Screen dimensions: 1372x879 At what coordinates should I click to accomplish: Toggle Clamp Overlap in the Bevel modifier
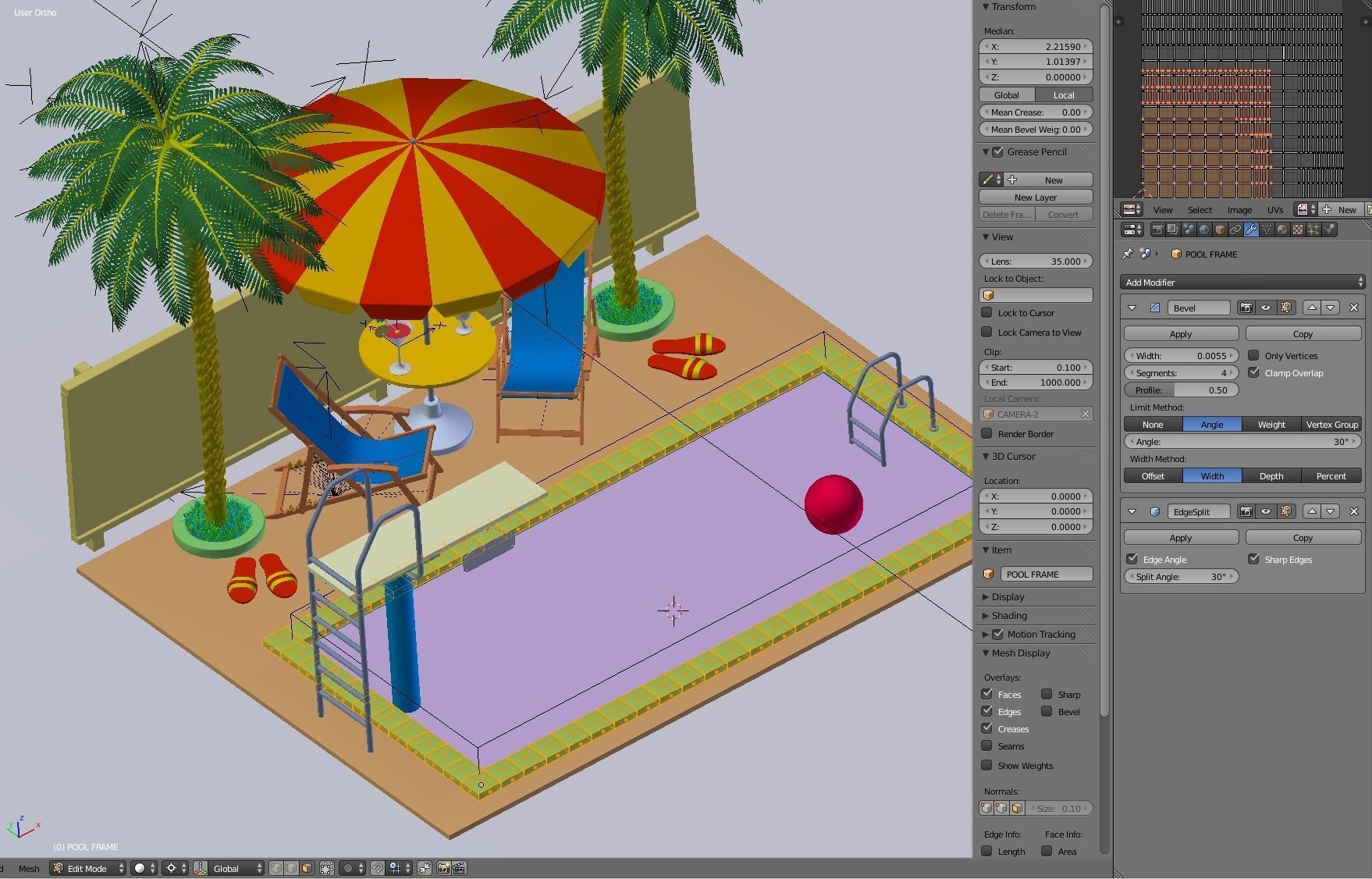[1255, 373]
